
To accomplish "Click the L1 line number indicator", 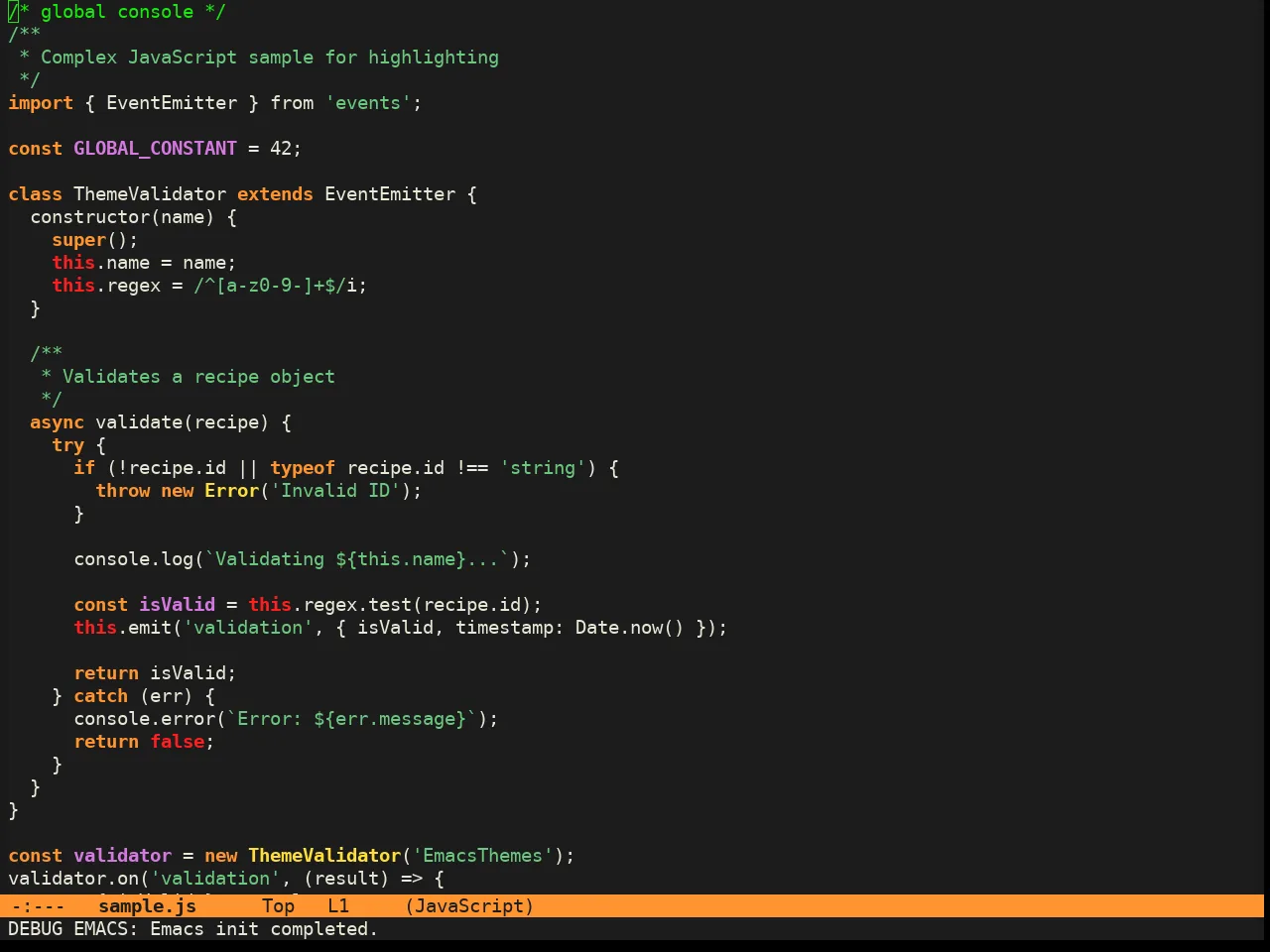I will click(x=338, y=905).
